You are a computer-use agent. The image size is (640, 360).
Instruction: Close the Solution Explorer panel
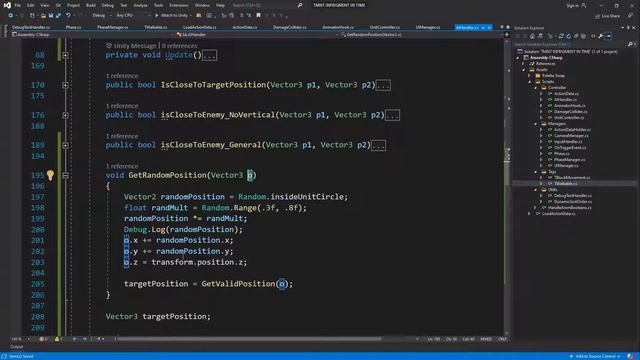click(634, 28)
